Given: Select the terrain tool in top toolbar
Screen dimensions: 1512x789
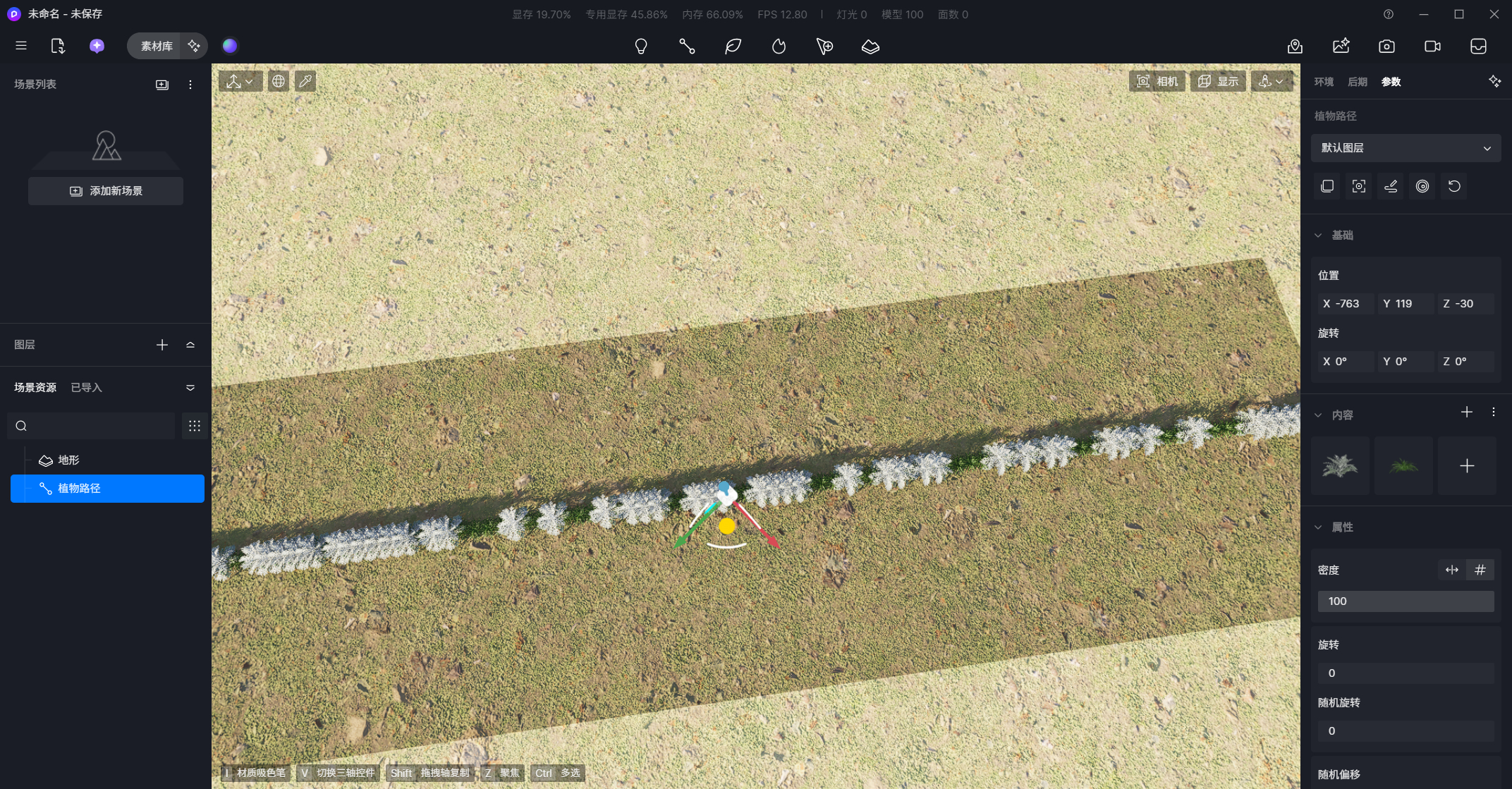Looking at the screenshot, I should point(870,47).
